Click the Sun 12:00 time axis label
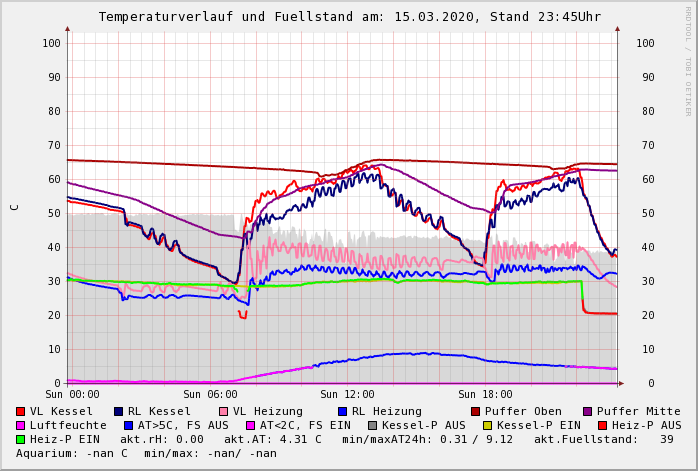This screenshot has width=698, height=471. tap(347, 395)
